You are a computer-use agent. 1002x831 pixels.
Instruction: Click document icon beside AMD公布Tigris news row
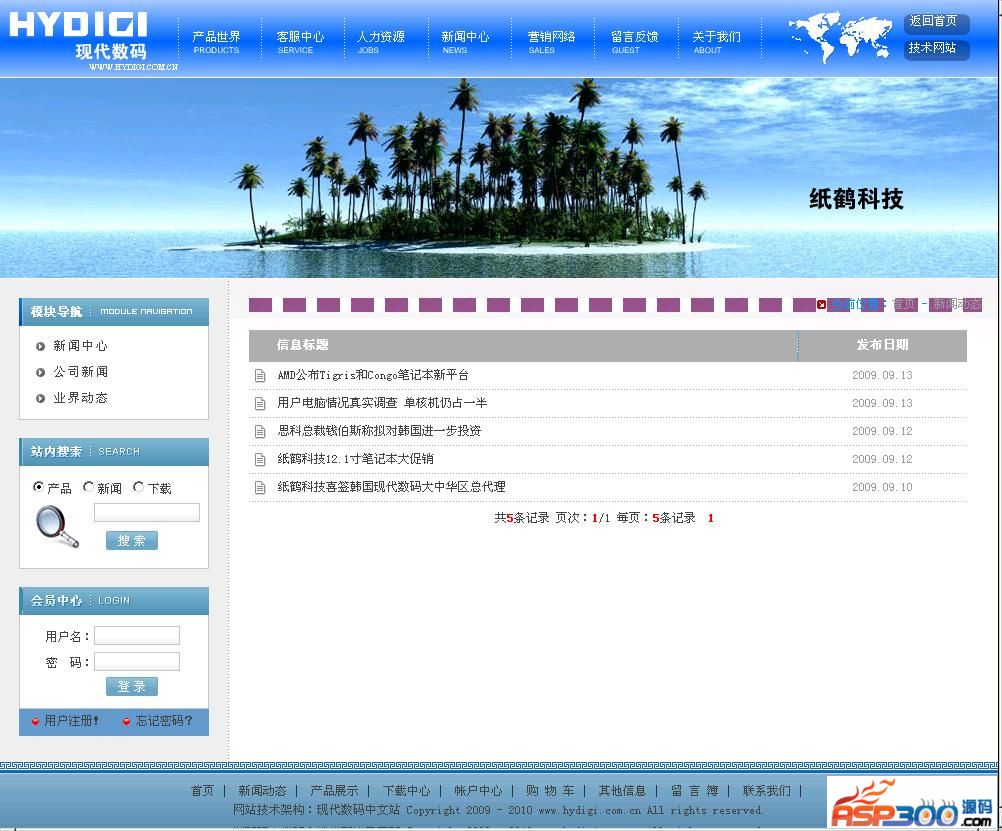point(260,375)
